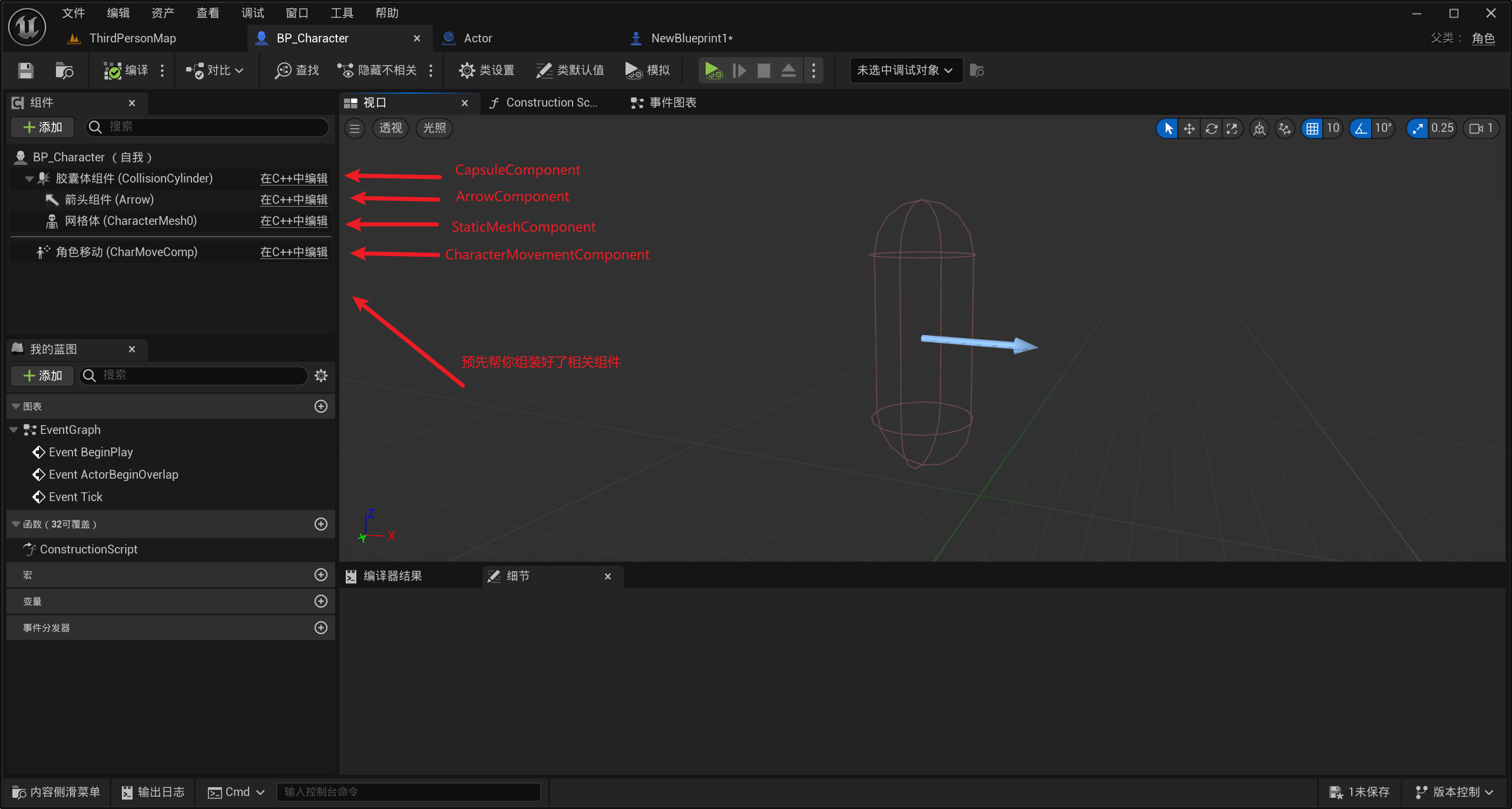Image resolution: width=1512 pixels, height=809 pixels.
Task: Click the 查找 find button
Action: point(297,71)
